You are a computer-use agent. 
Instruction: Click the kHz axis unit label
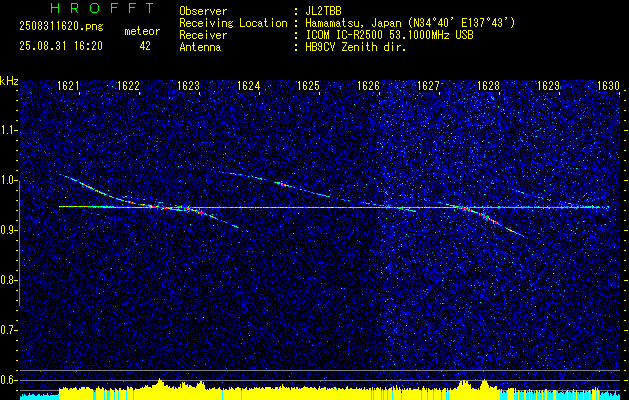(9, 81)
